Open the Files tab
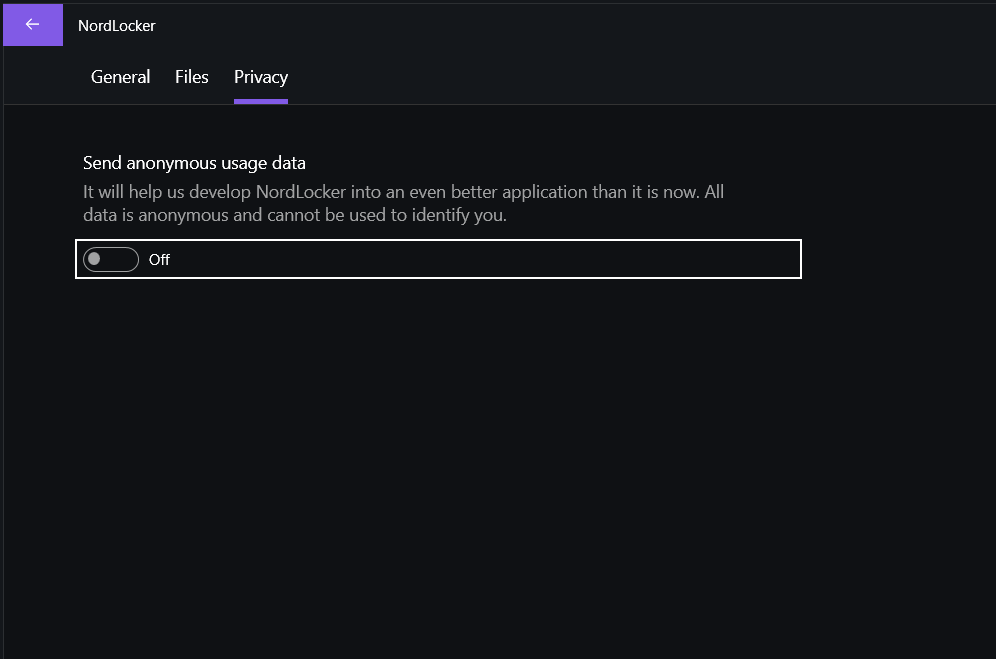 pos(191,77)
